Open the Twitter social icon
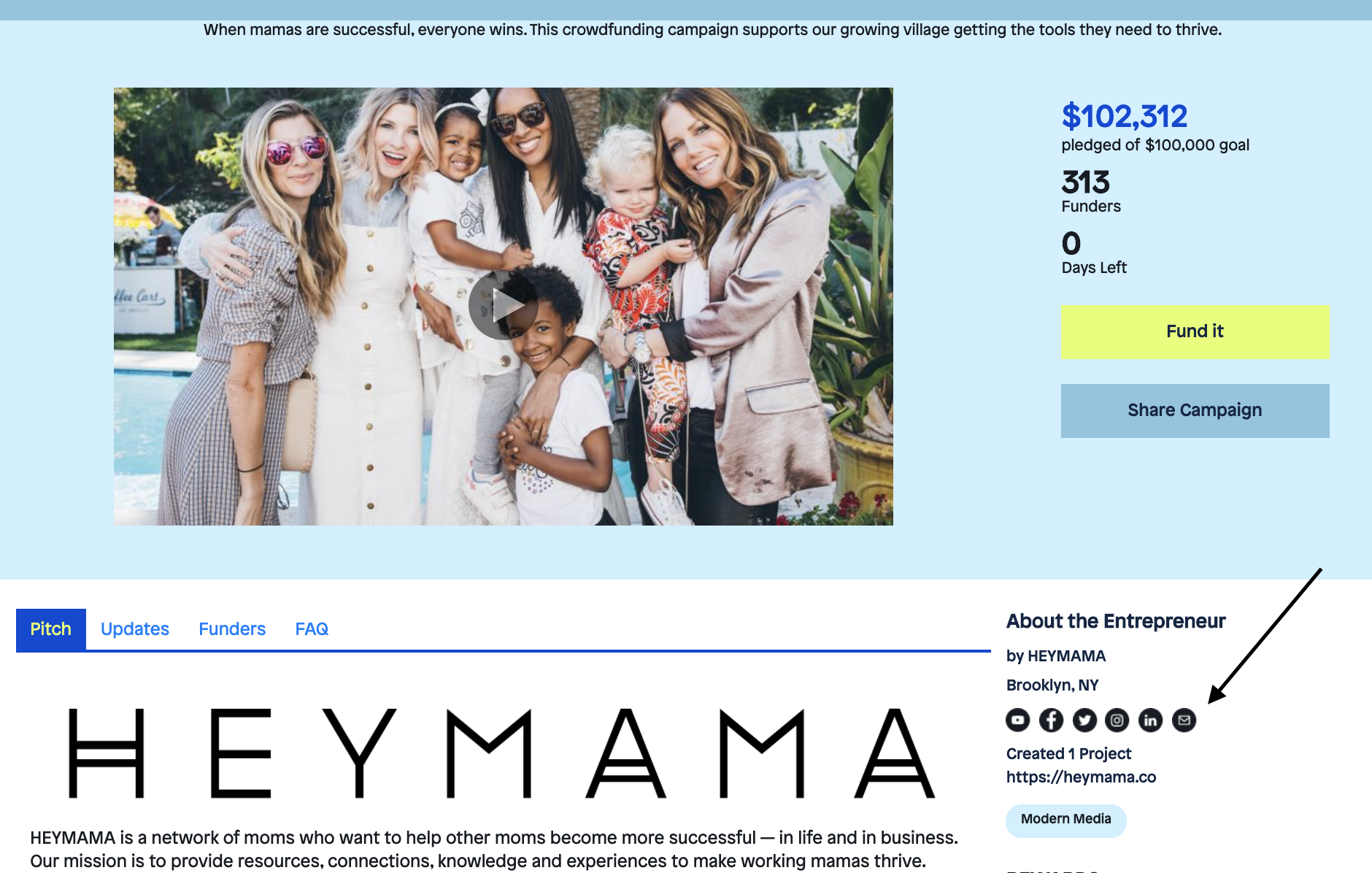 [x=1084, y=720]
